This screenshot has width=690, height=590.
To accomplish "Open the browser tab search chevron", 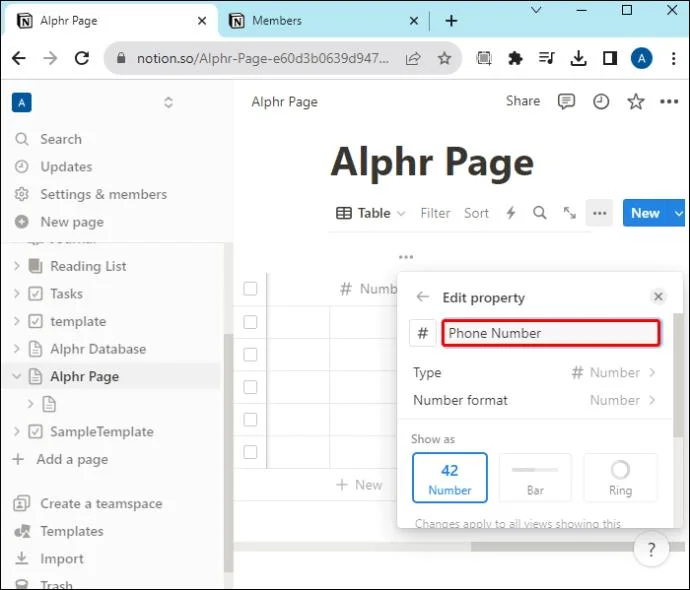I will tap(536, 11).
